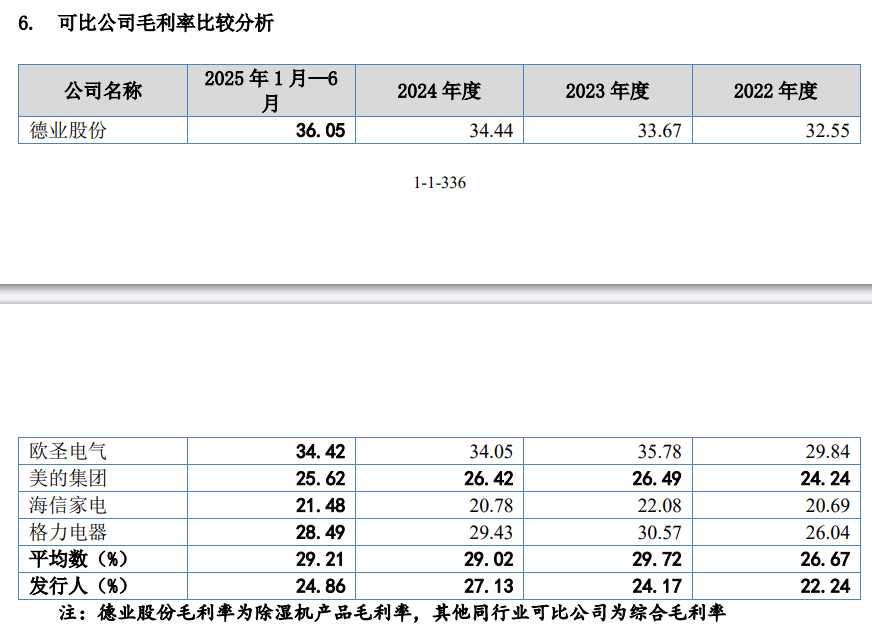
Task: Click the footnote starting with 注：德业股份毛利率
Action: tap(392, 613)
